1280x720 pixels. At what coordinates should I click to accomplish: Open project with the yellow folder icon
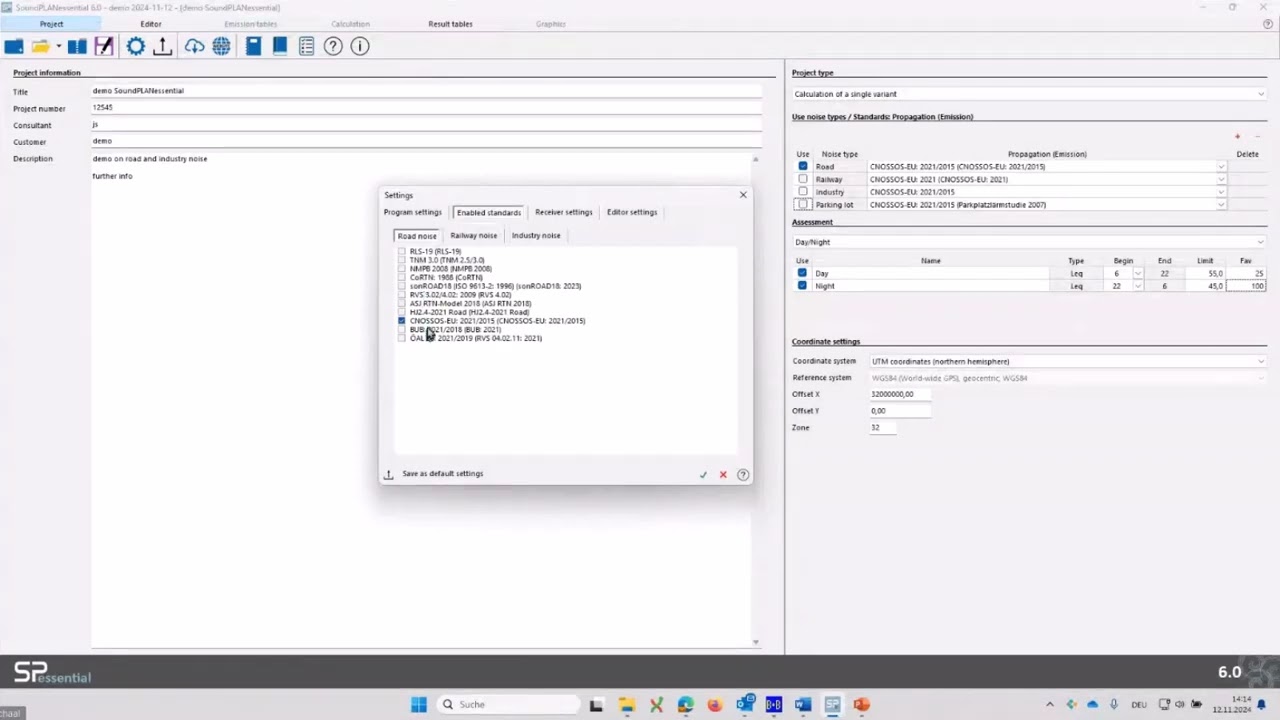coord(40,46)
